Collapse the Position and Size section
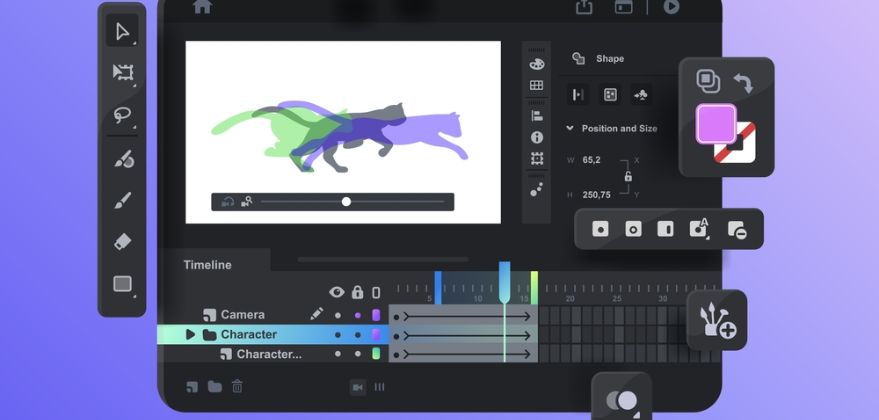This screenshot has height=420, width=879. (x=570, y=128)
